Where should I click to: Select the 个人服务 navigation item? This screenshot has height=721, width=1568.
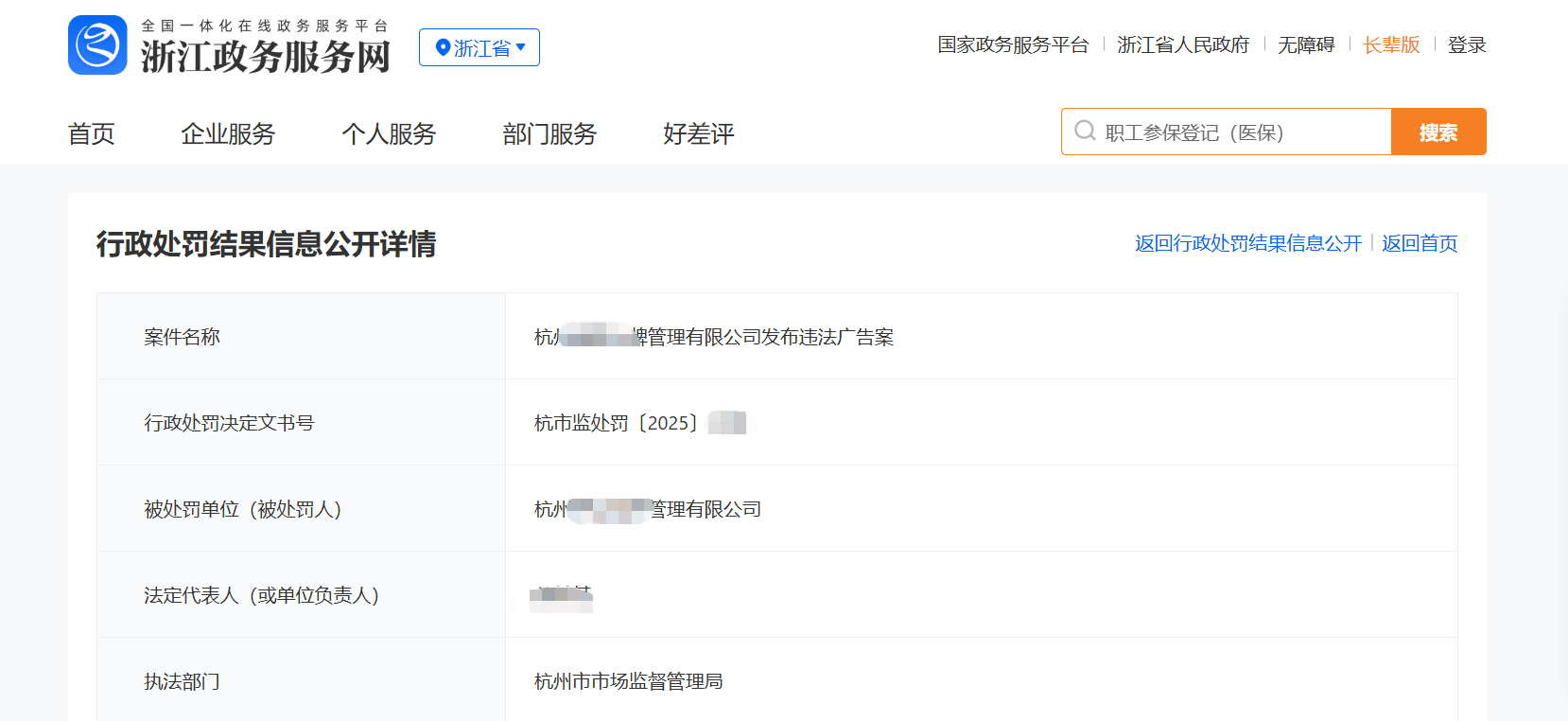389,134
